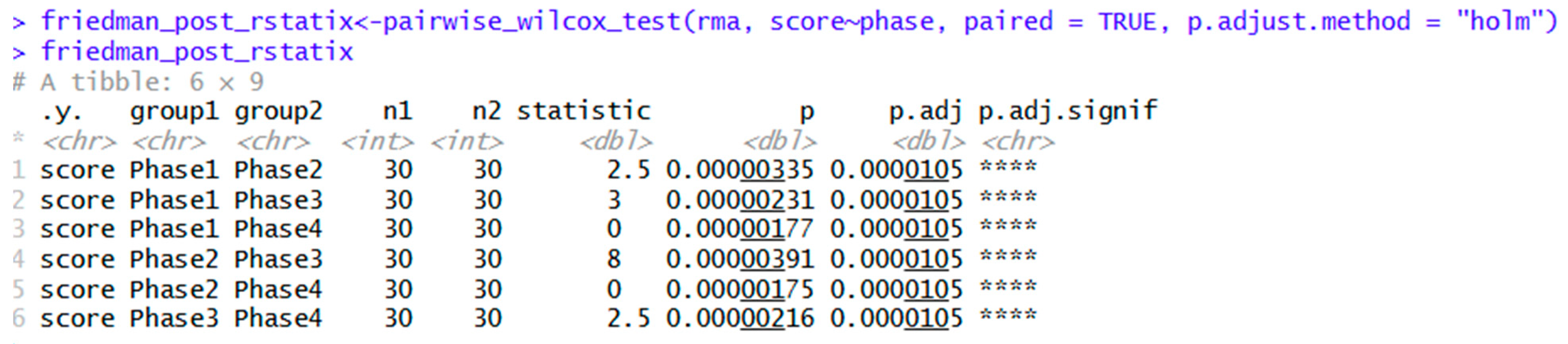The image size is (1568, 344).
Task: Click the n1 column header
Action: (x=398, y=112)
